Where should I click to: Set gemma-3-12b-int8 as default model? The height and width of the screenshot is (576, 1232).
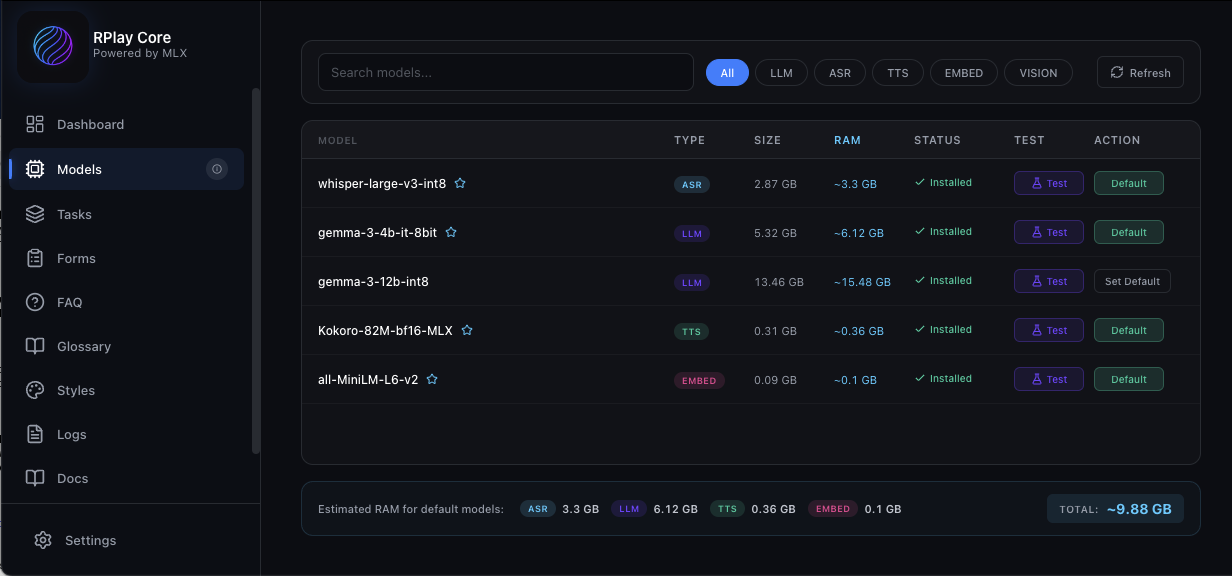[1131, 281]
